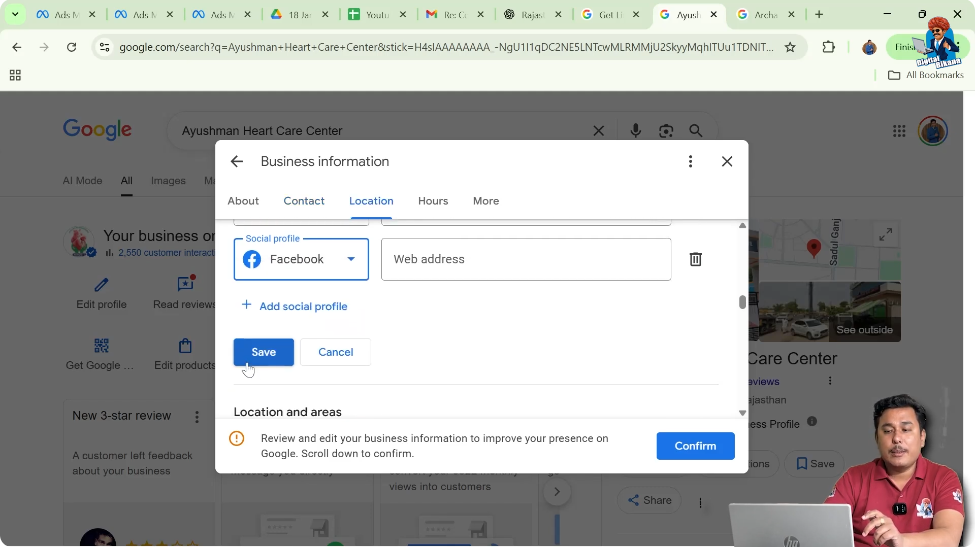The image size is (975, 547).
Task: Click the browser back button
Action: (17, 47)
